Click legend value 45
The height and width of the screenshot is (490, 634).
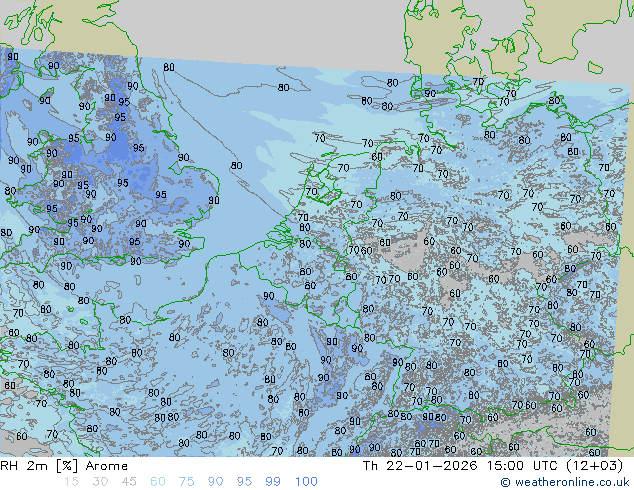coord(129,482)
